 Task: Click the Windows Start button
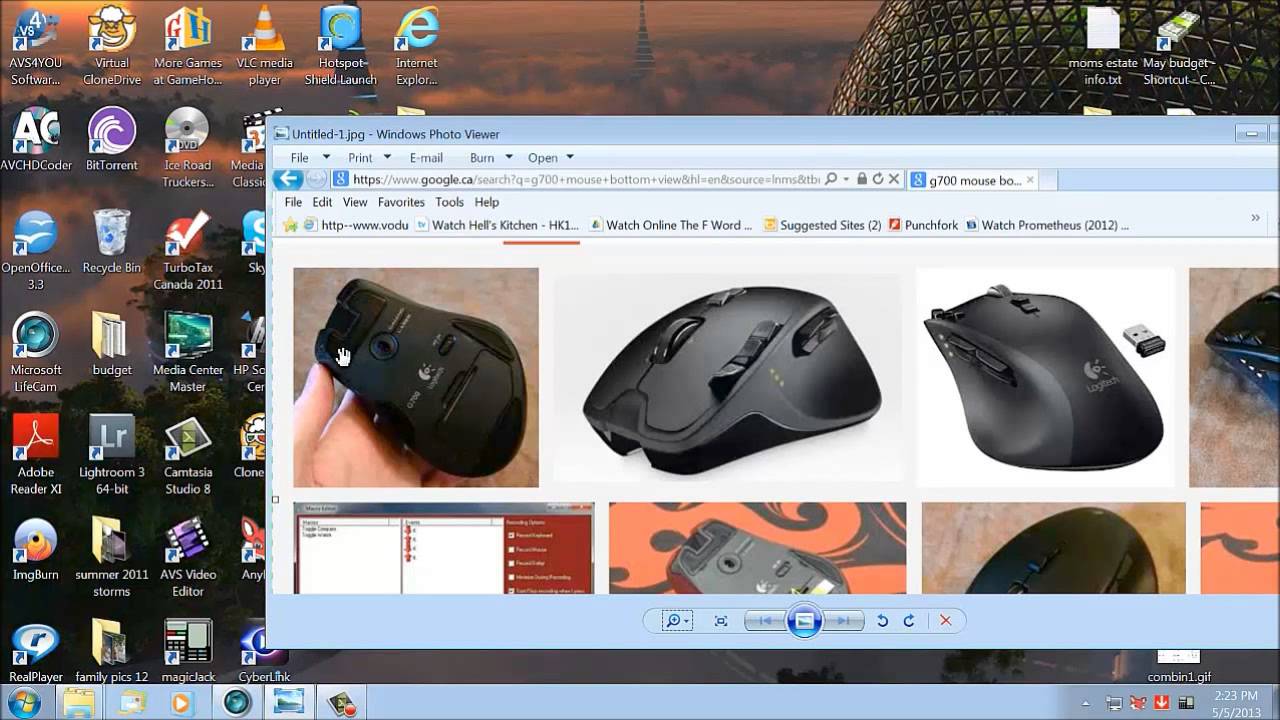click(x=24, y=702)
